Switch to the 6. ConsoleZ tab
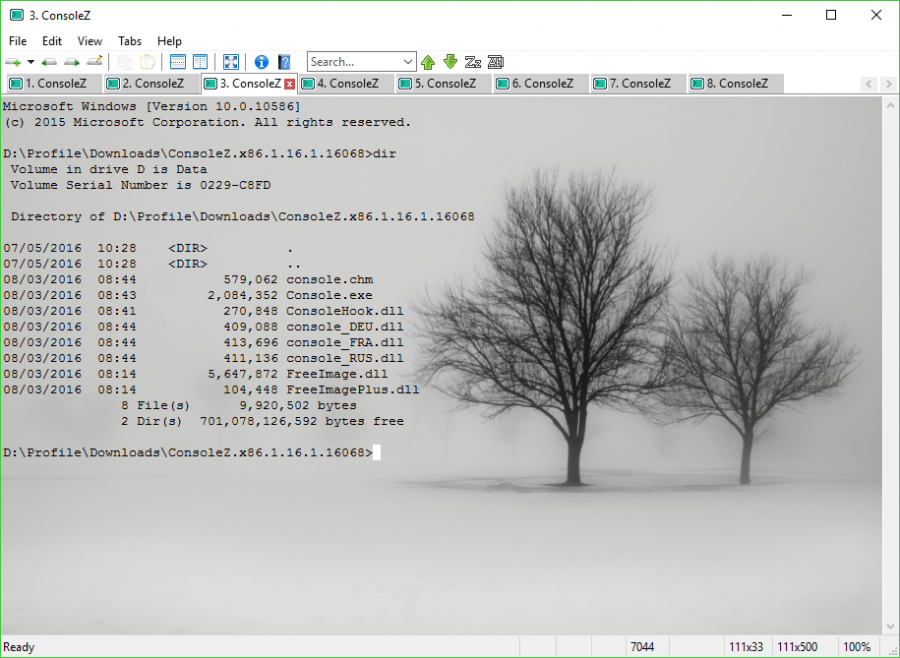 click(x=540, y=83)
